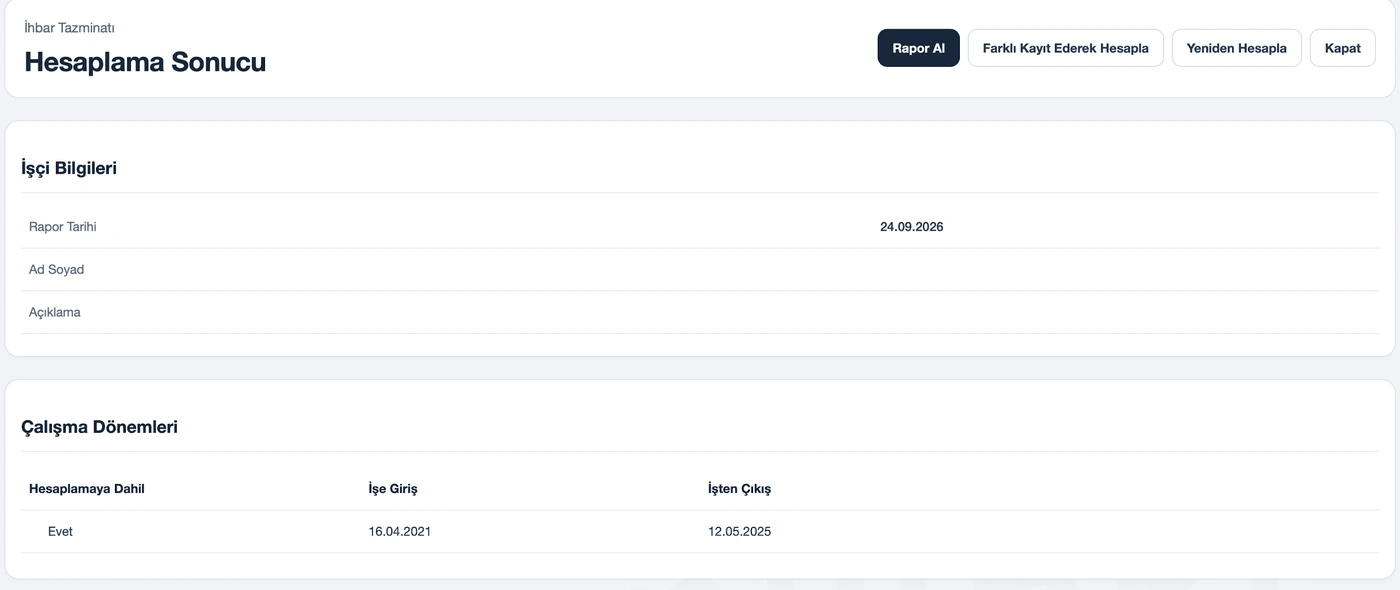Choose Farklı Kayıt Ederek Hesapla
Viewport: 1400px width, 590px height.
(x=1066, y=48)
